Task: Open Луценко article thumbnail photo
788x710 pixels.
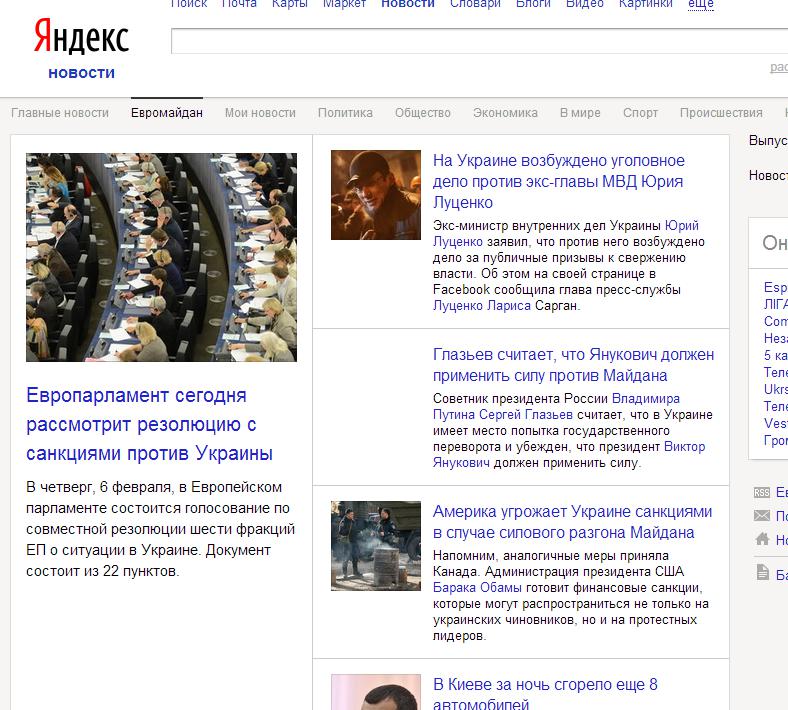Action: pyautogui.click(x=376, y=195)
